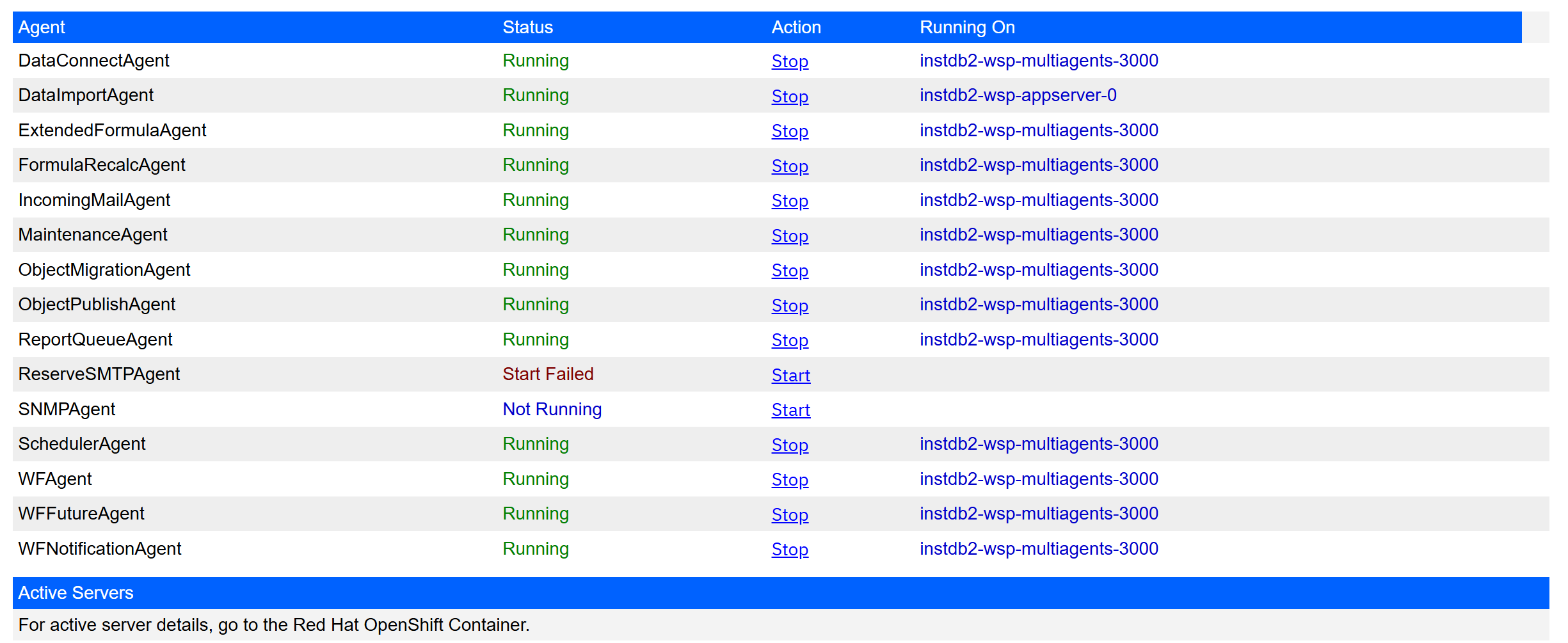This screenshot has height=643, width=1568.
Task: Select the DataConnectAgent name
Action: [94, 61]
